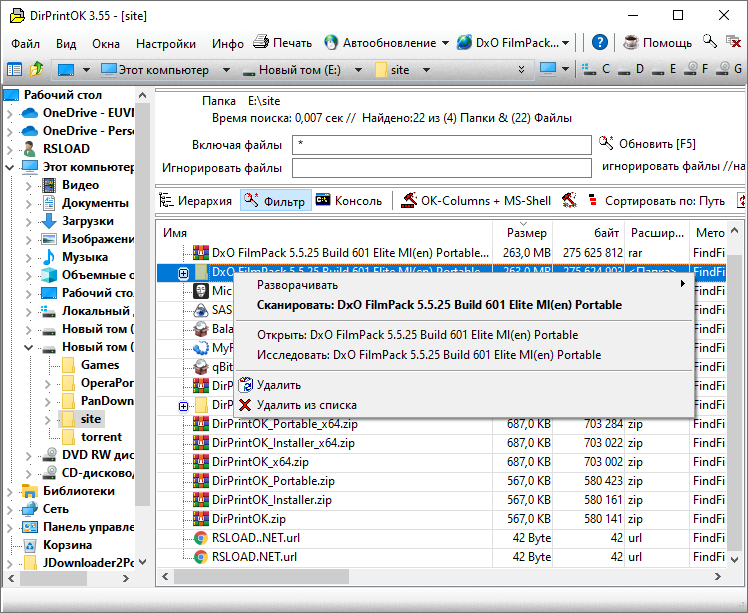The image size is (748, 613).
Task: Select the Консоль view button
Action: 348,201
